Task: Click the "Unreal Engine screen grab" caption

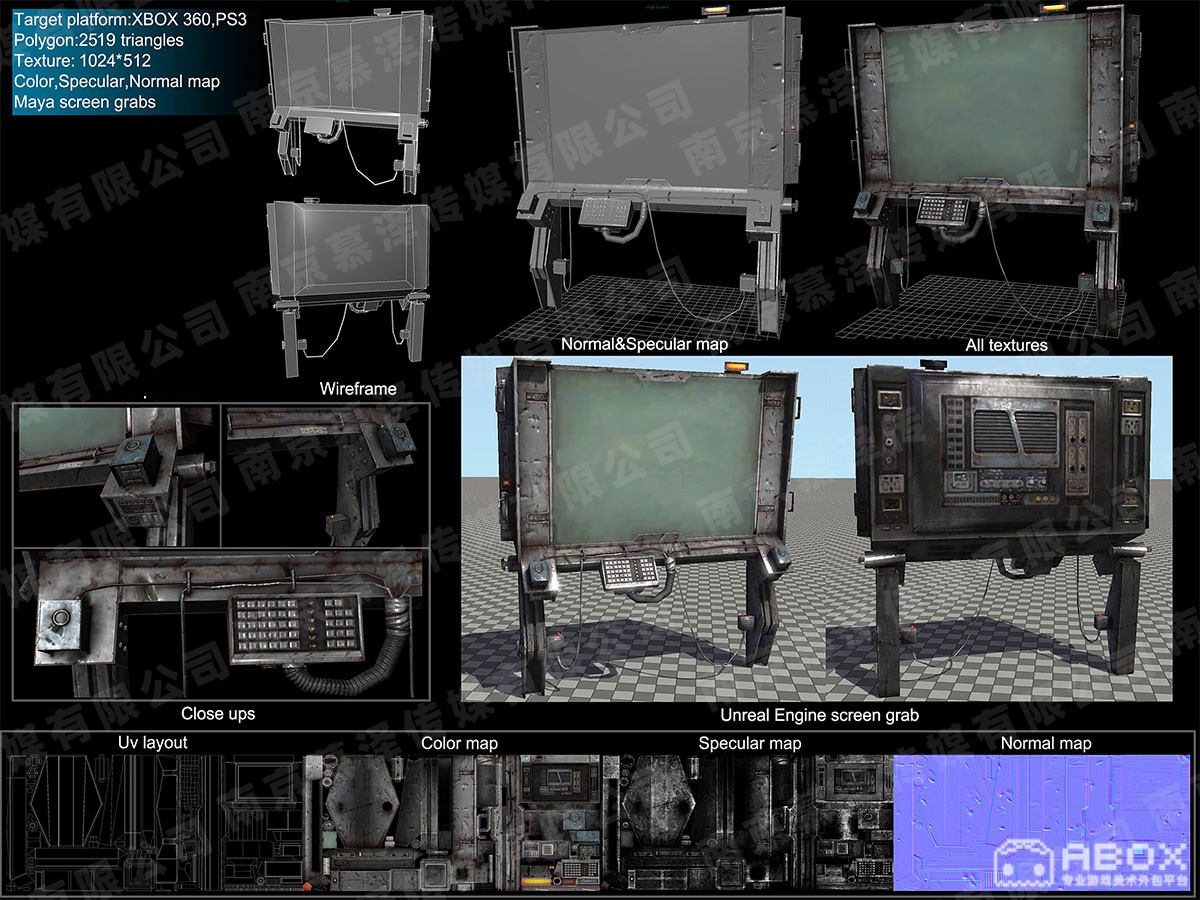Action: coord(819,716)
